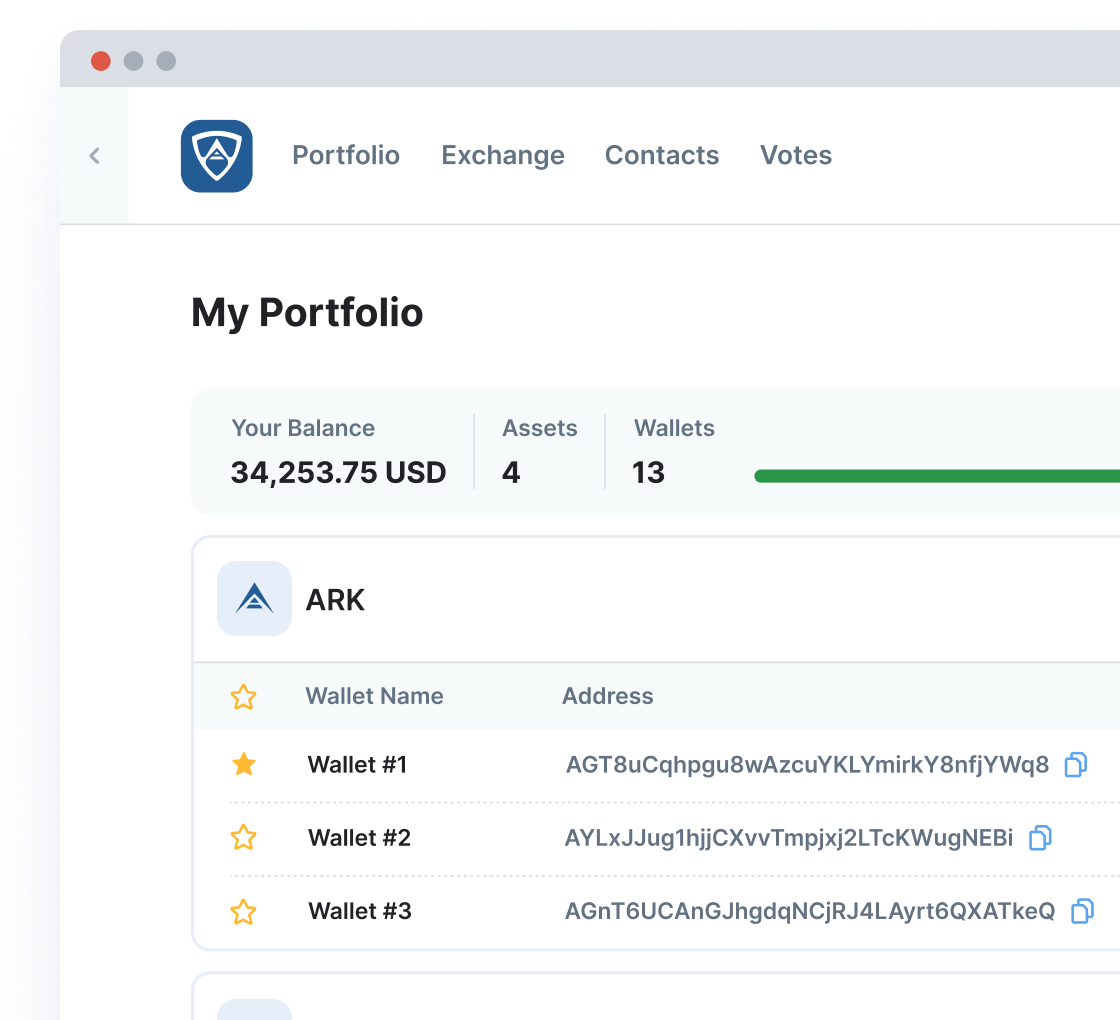Open the Contacts page
The image size is (1120, 1020).
pyautogui.click(x=662, y=156)
